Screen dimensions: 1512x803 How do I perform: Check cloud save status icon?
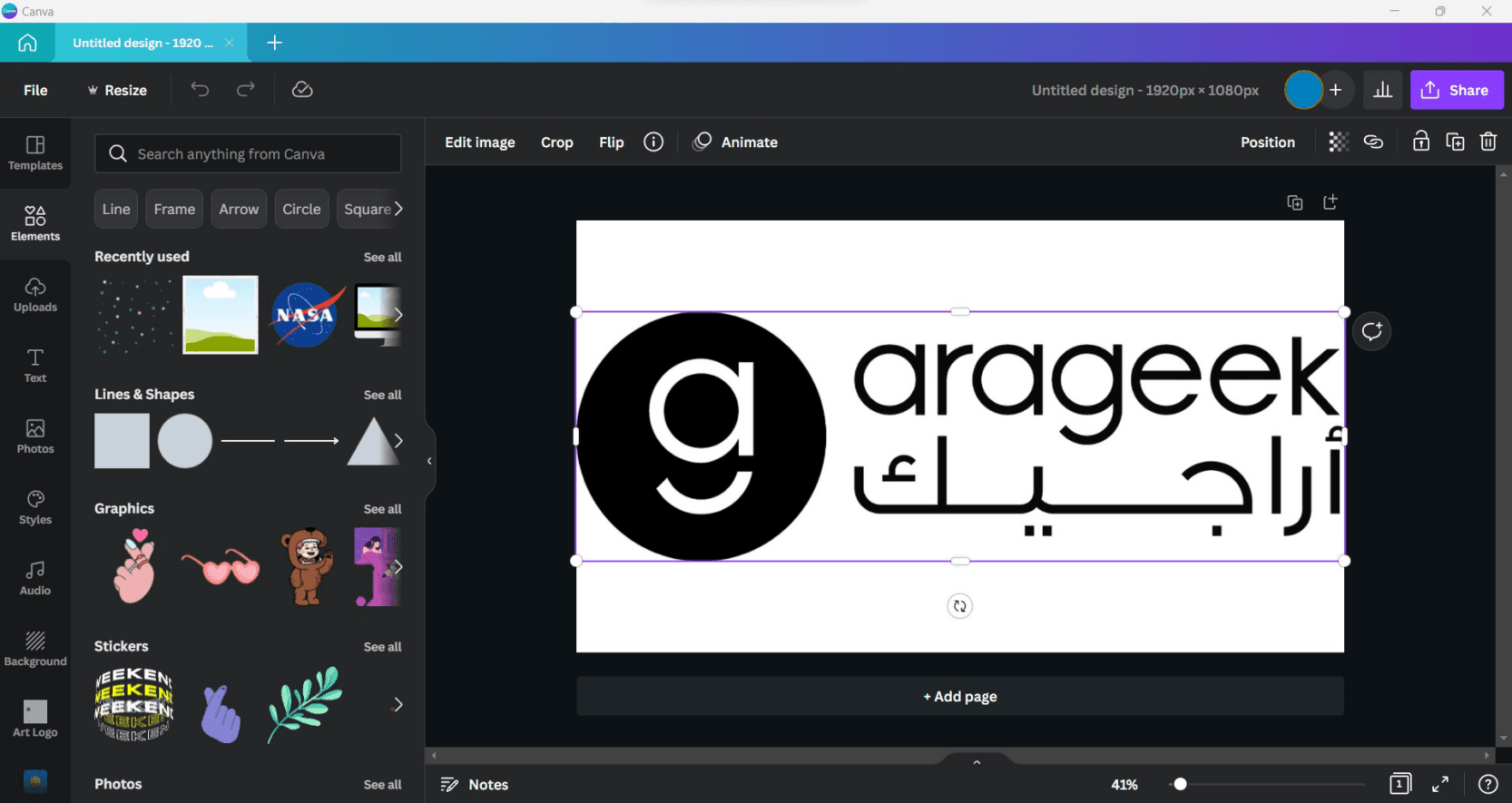pyautogui.click(x=302, y=89)
